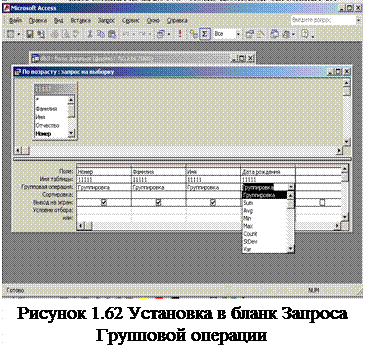Open the Файл menu
Image resolution: width=365 pixels, height=360 pixels.
tap(16, 20)
